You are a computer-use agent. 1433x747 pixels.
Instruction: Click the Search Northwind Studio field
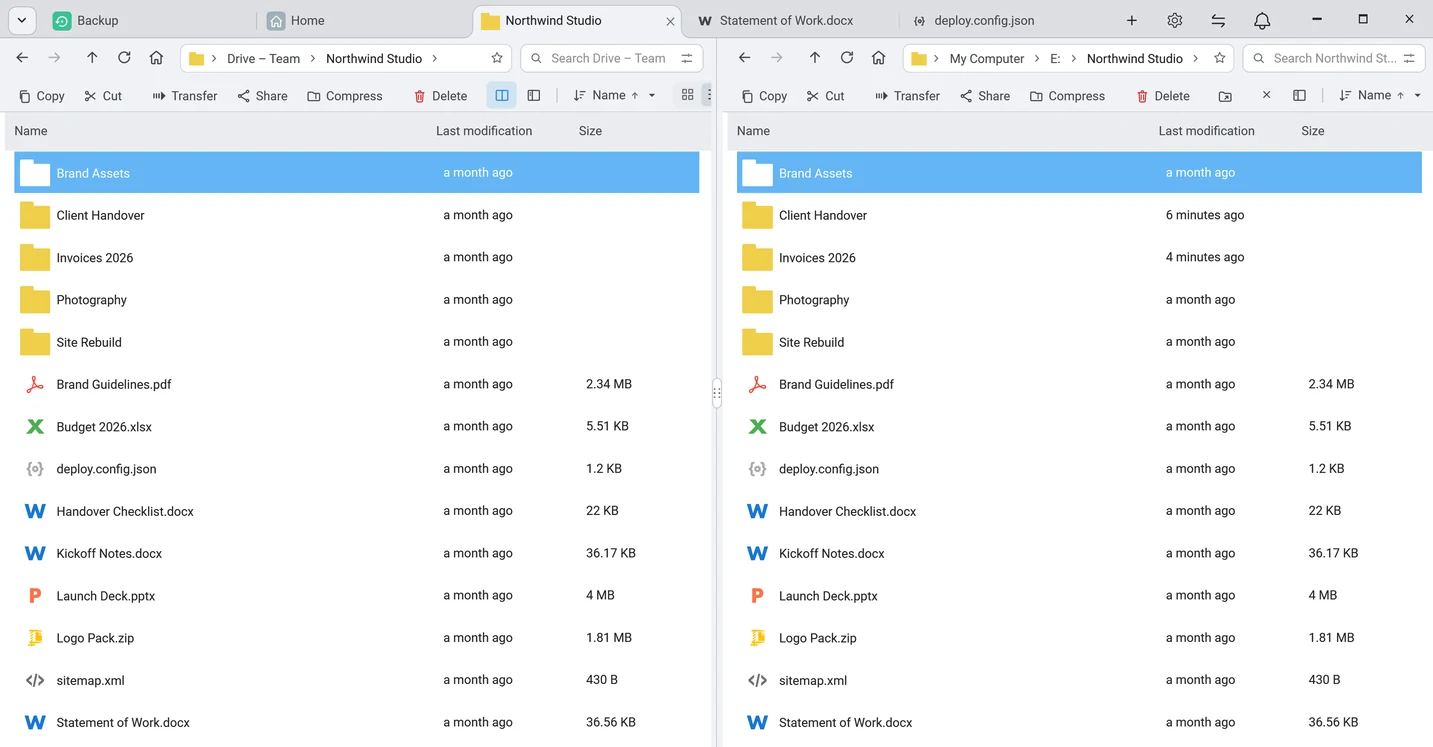point(1333,58)
